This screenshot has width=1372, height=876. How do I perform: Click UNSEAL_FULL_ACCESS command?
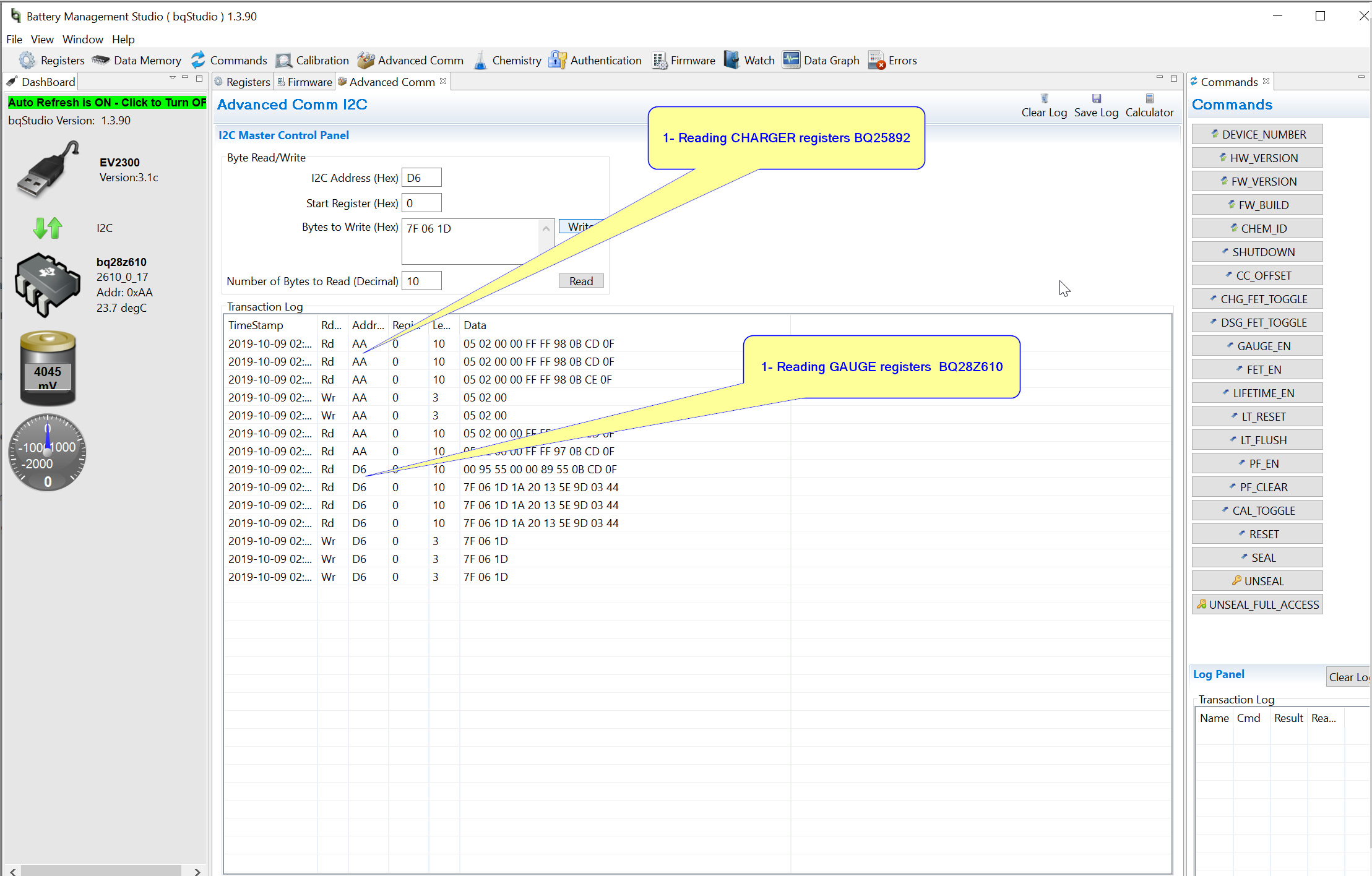coord(1258,604)
